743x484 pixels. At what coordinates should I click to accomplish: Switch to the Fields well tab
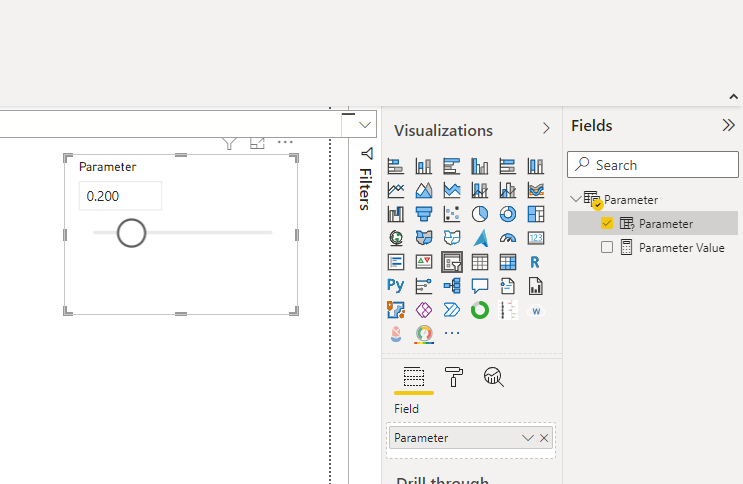[414, 377]
